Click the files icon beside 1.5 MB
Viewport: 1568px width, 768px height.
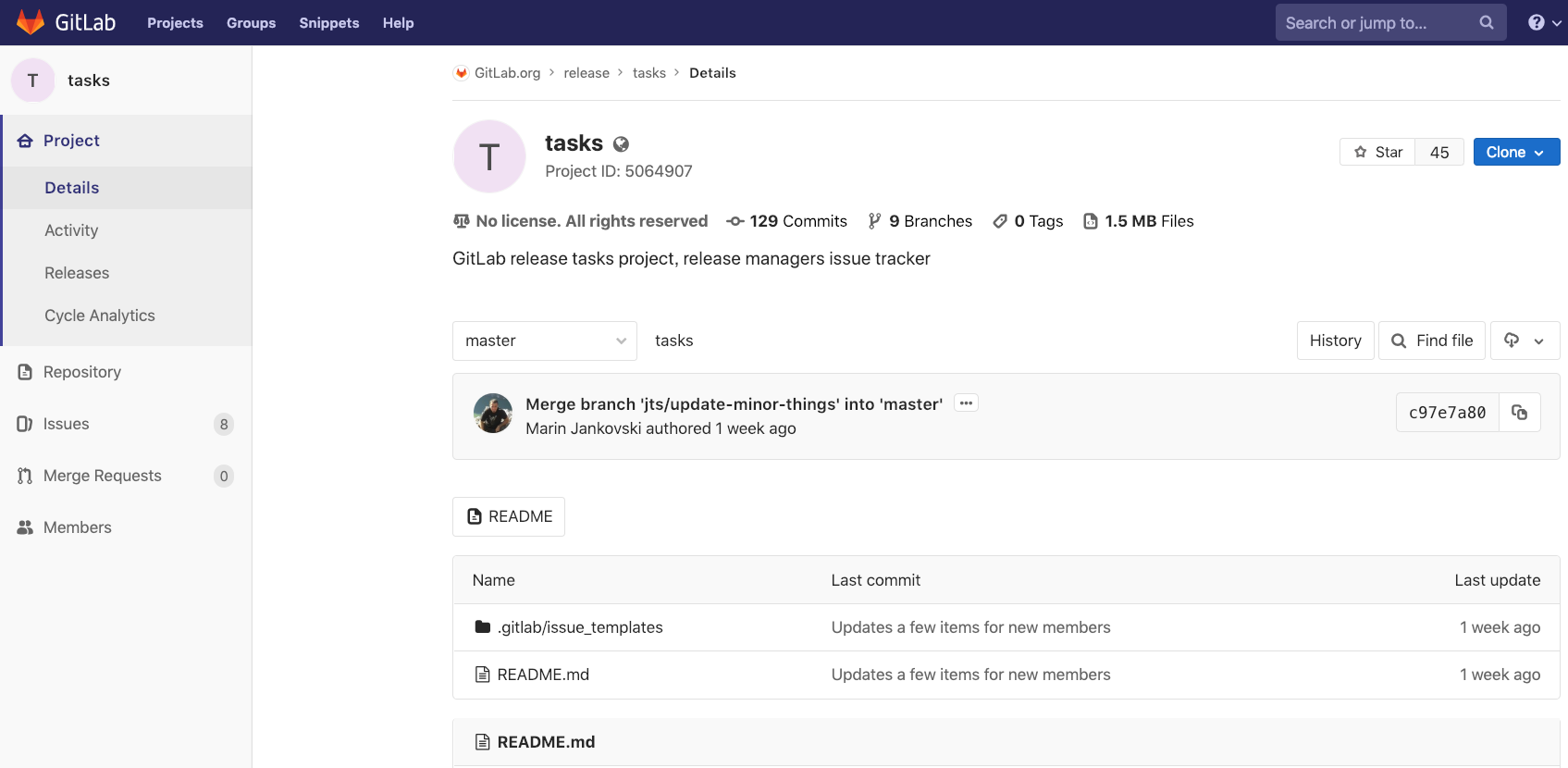pos(1091,221)
